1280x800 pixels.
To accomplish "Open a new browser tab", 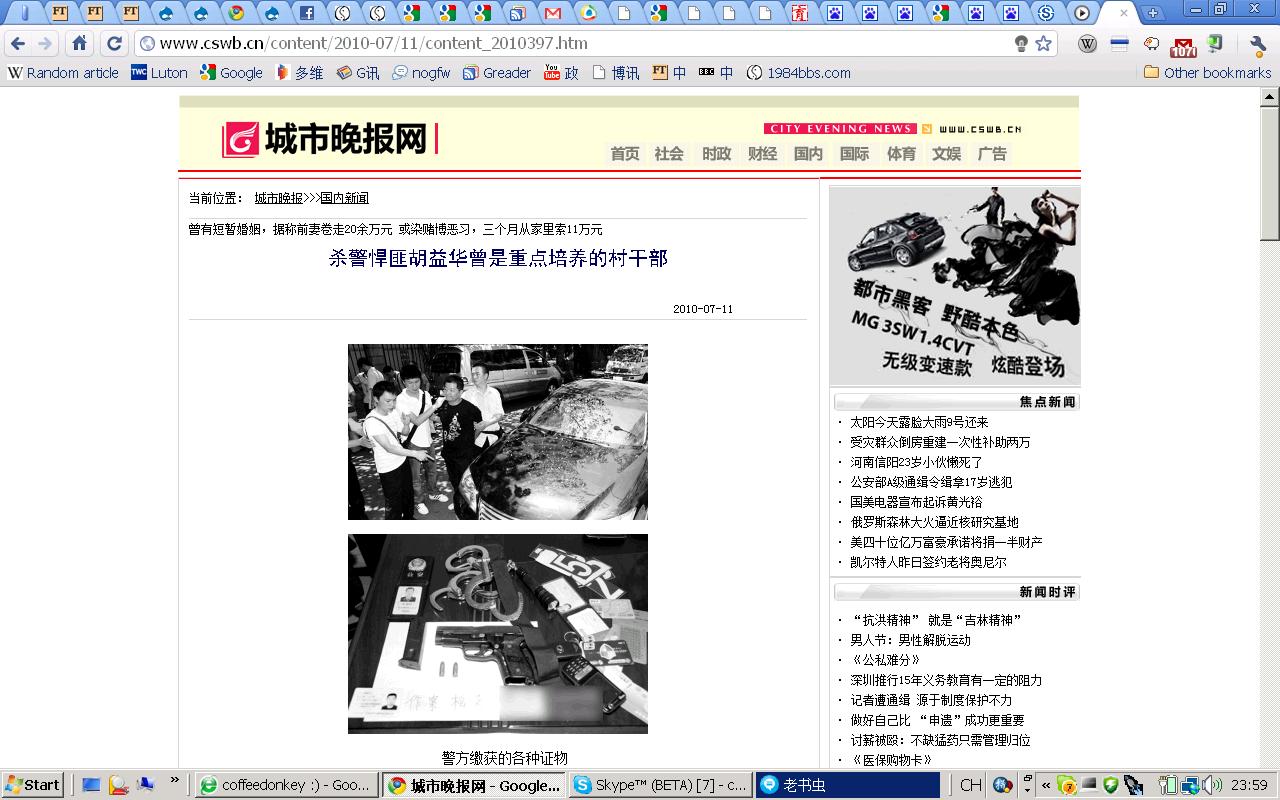I will [x=1153, y=13].
